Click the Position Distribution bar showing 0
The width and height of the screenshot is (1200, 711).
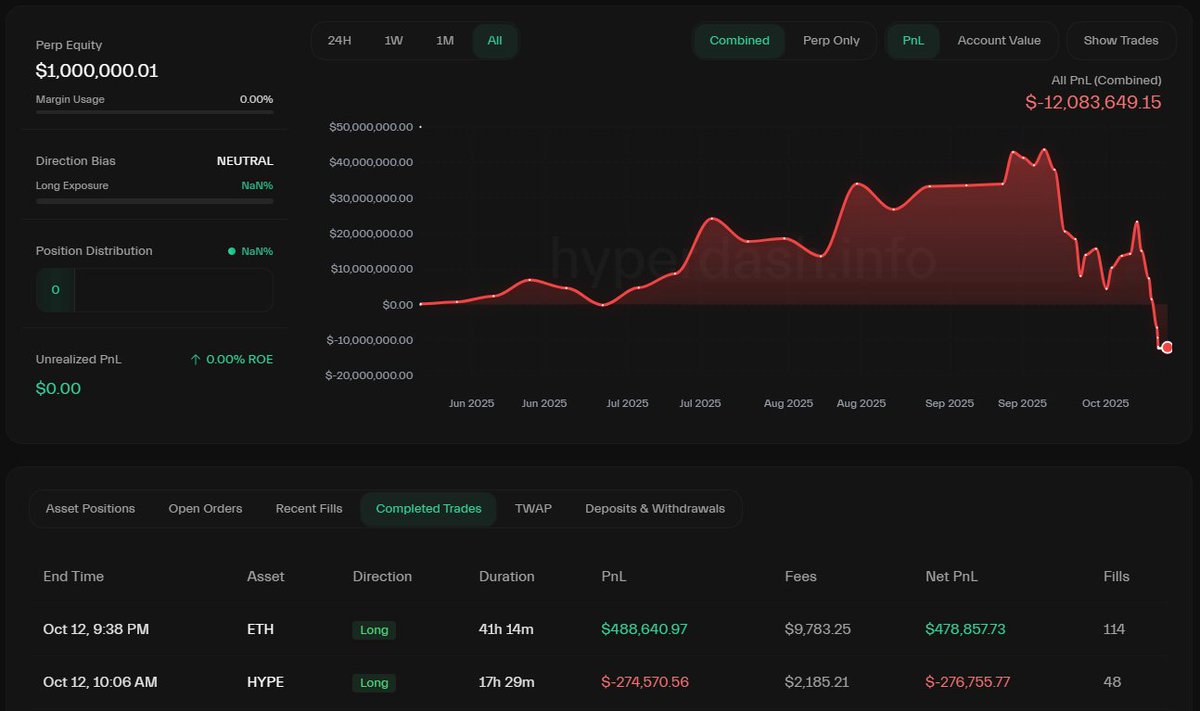(154, 290)
